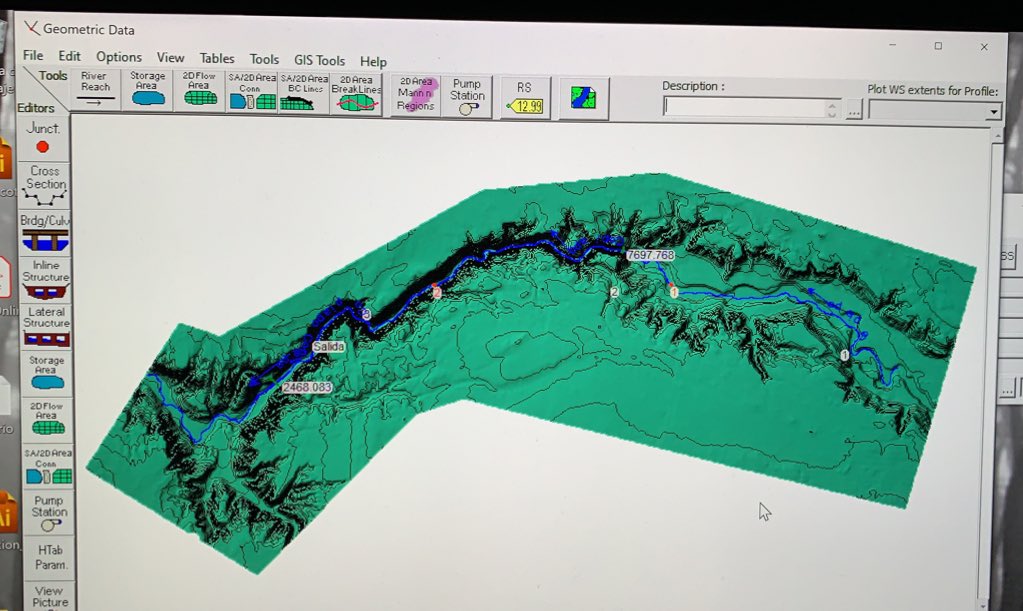The width and height of the screenshot is (1023, 611).
Task: Select the SA/2D Area Conn tool in toolbar
Action: (x=252, y=91)
